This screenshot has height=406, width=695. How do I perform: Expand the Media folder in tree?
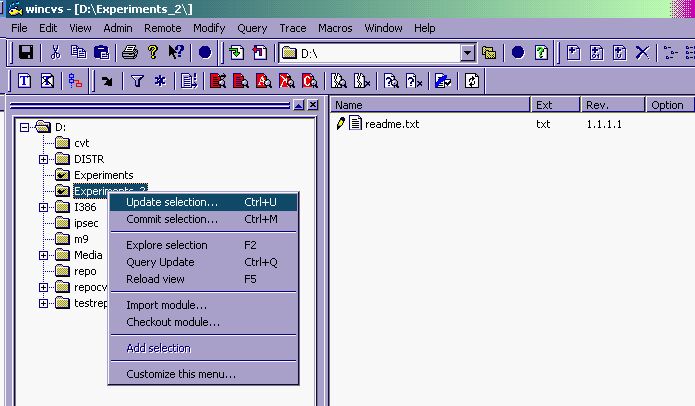(43, 255)
